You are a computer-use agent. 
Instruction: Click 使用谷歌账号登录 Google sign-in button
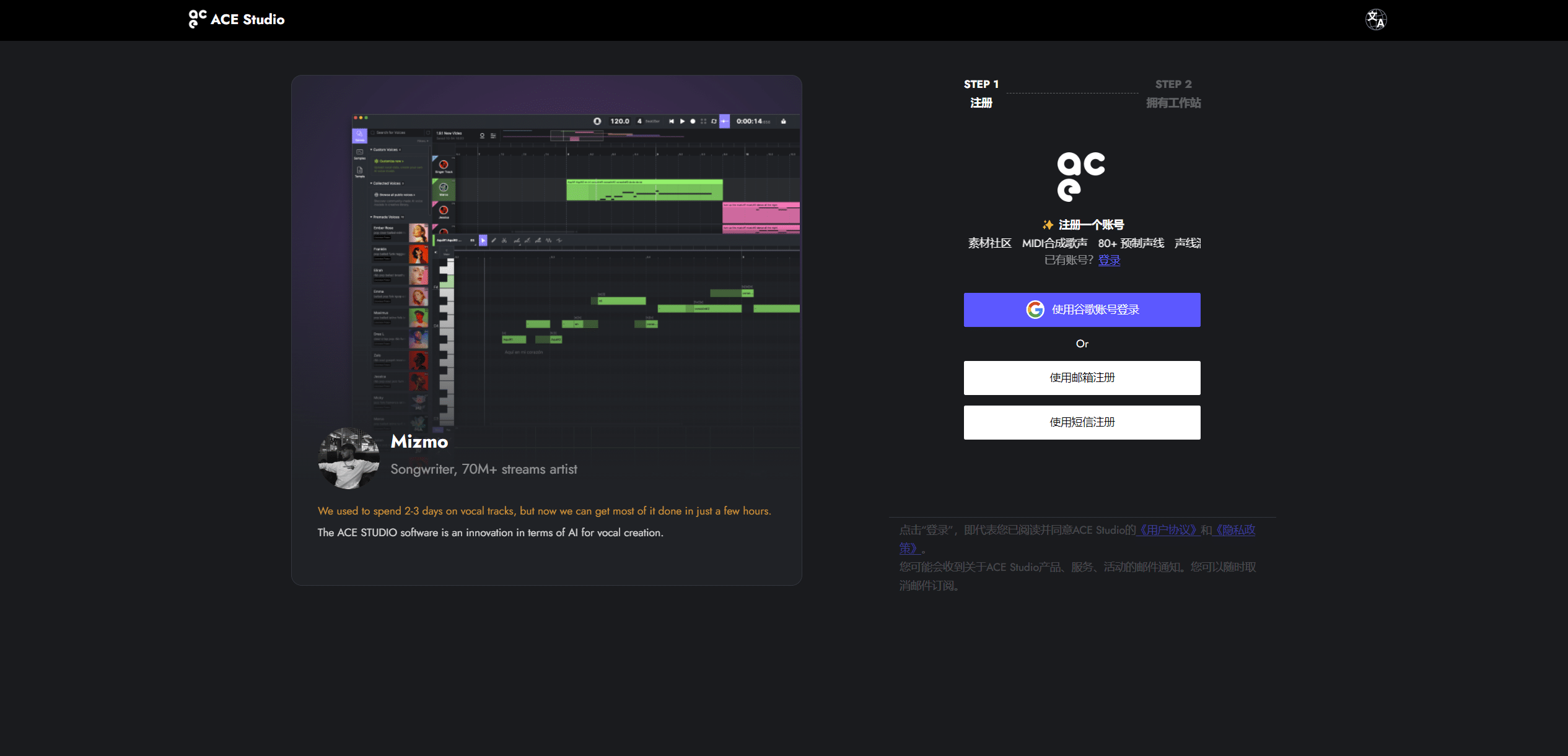1082,310
